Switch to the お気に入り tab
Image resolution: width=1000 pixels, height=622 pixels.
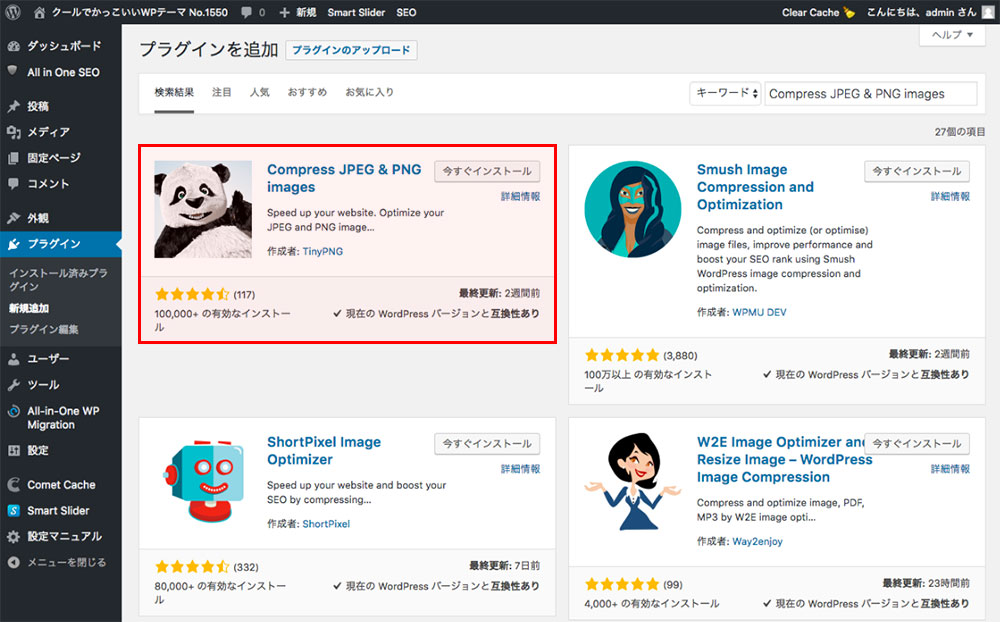(x=369, y=93)
